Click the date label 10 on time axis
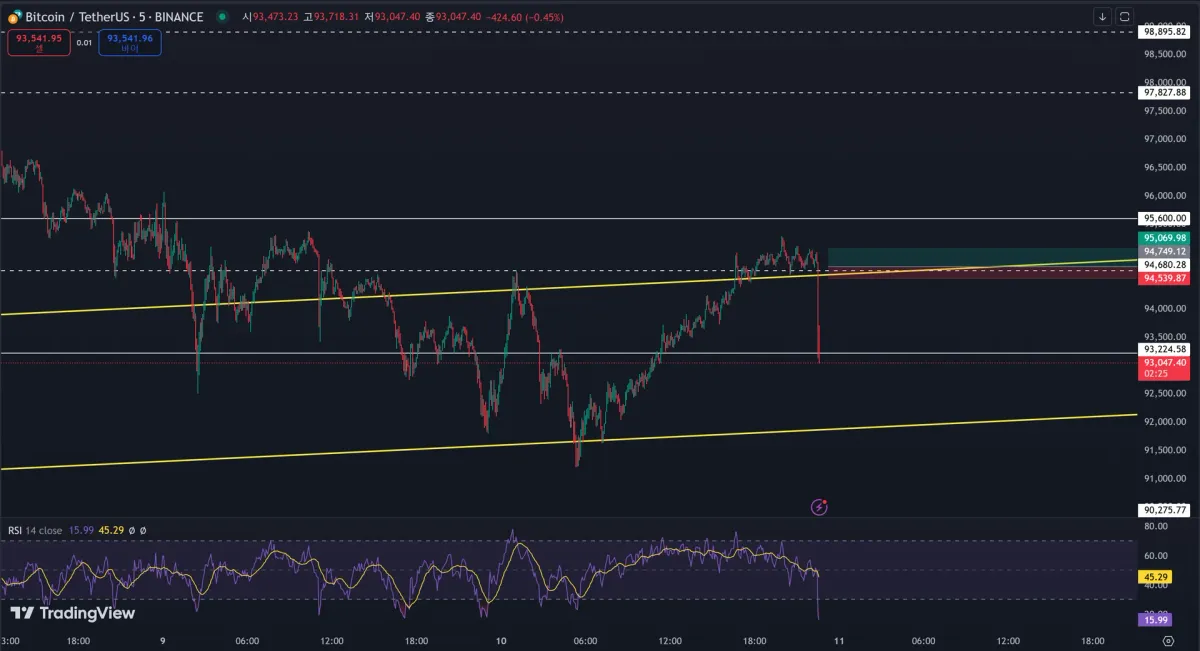 point(501,641)
